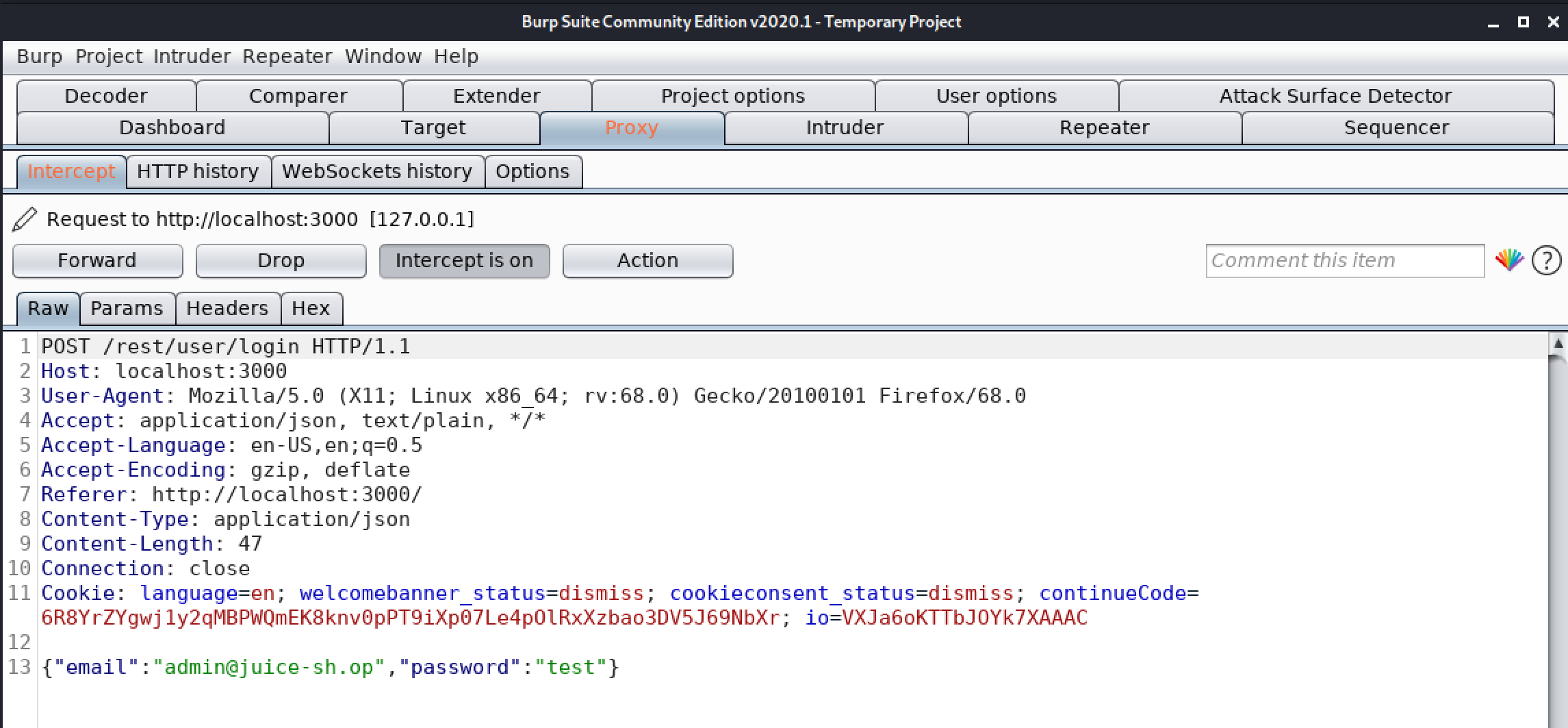Open the User options tab
Image resolution: width=1568 pixels, height=728 pixels.
click(997, 96)
